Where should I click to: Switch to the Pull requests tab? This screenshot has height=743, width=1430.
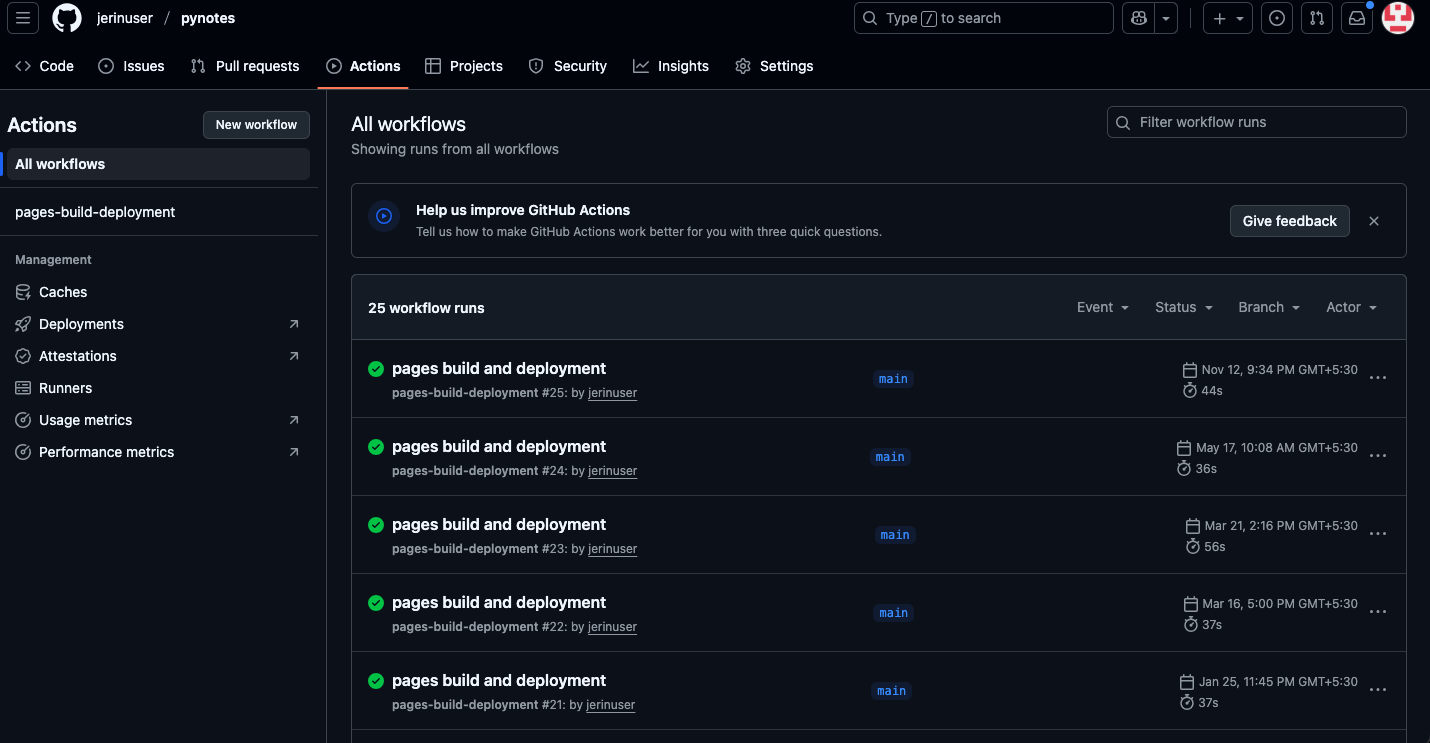pyautogui.click(x=245, y=66)
